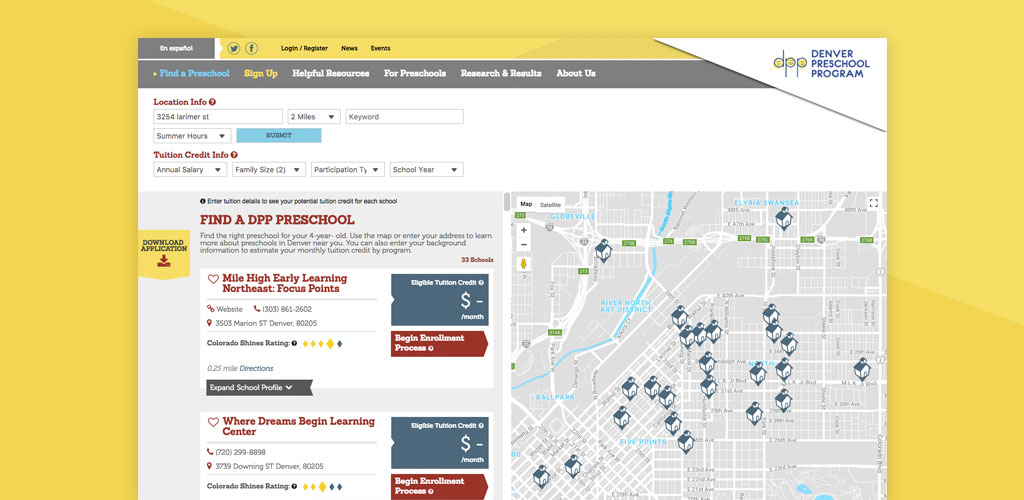Viewport: 1024px width, 500px height.
Task: Zoom out on the map
Action: [523, 245]
